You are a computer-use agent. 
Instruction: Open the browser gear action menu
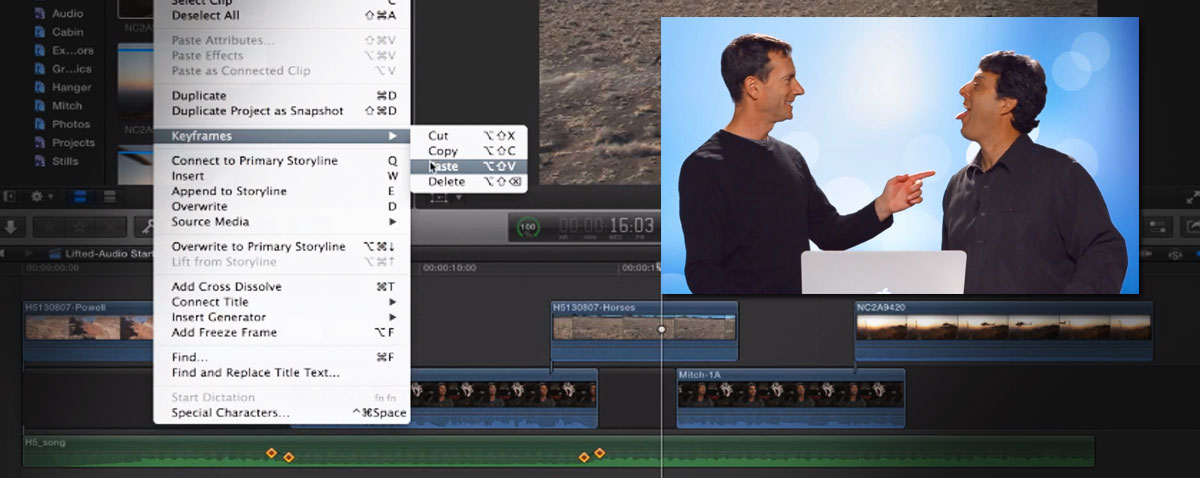42,197
